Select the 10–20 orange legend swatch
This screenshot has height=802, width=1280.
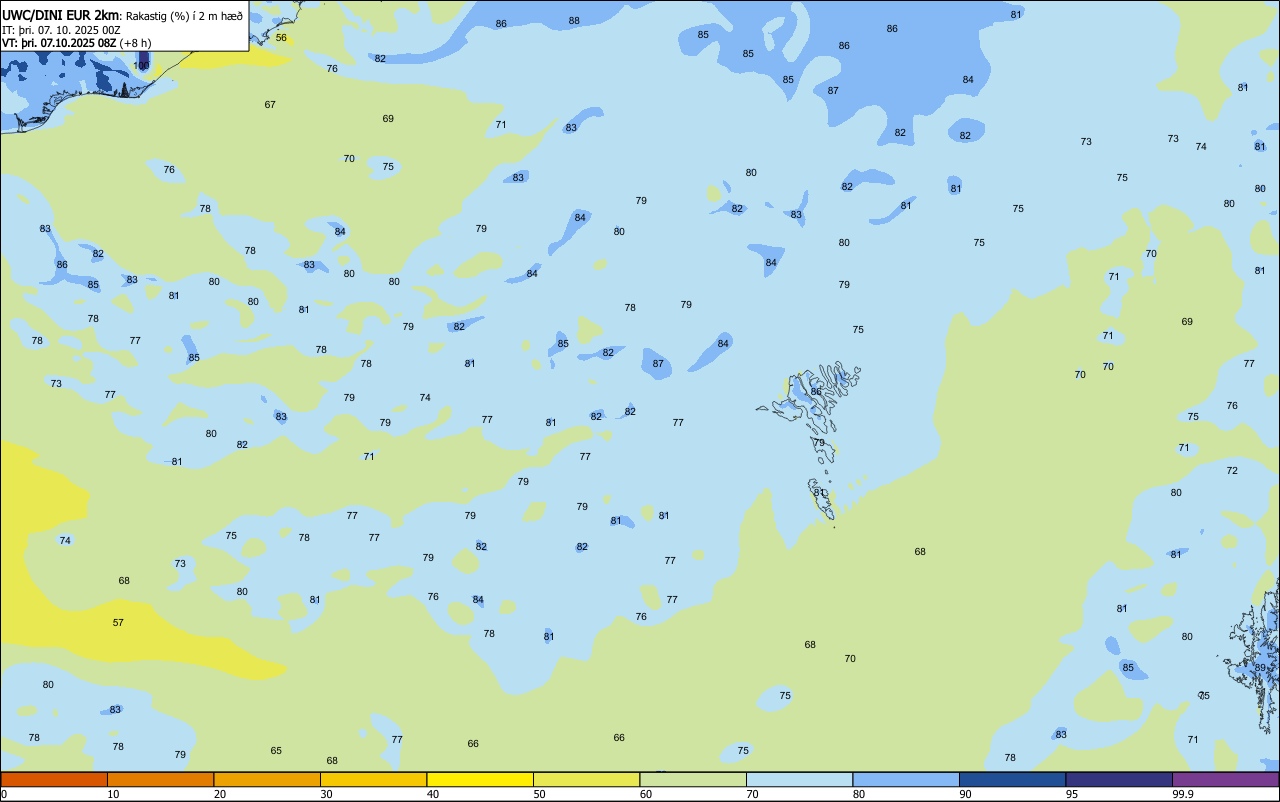(160, 779)
